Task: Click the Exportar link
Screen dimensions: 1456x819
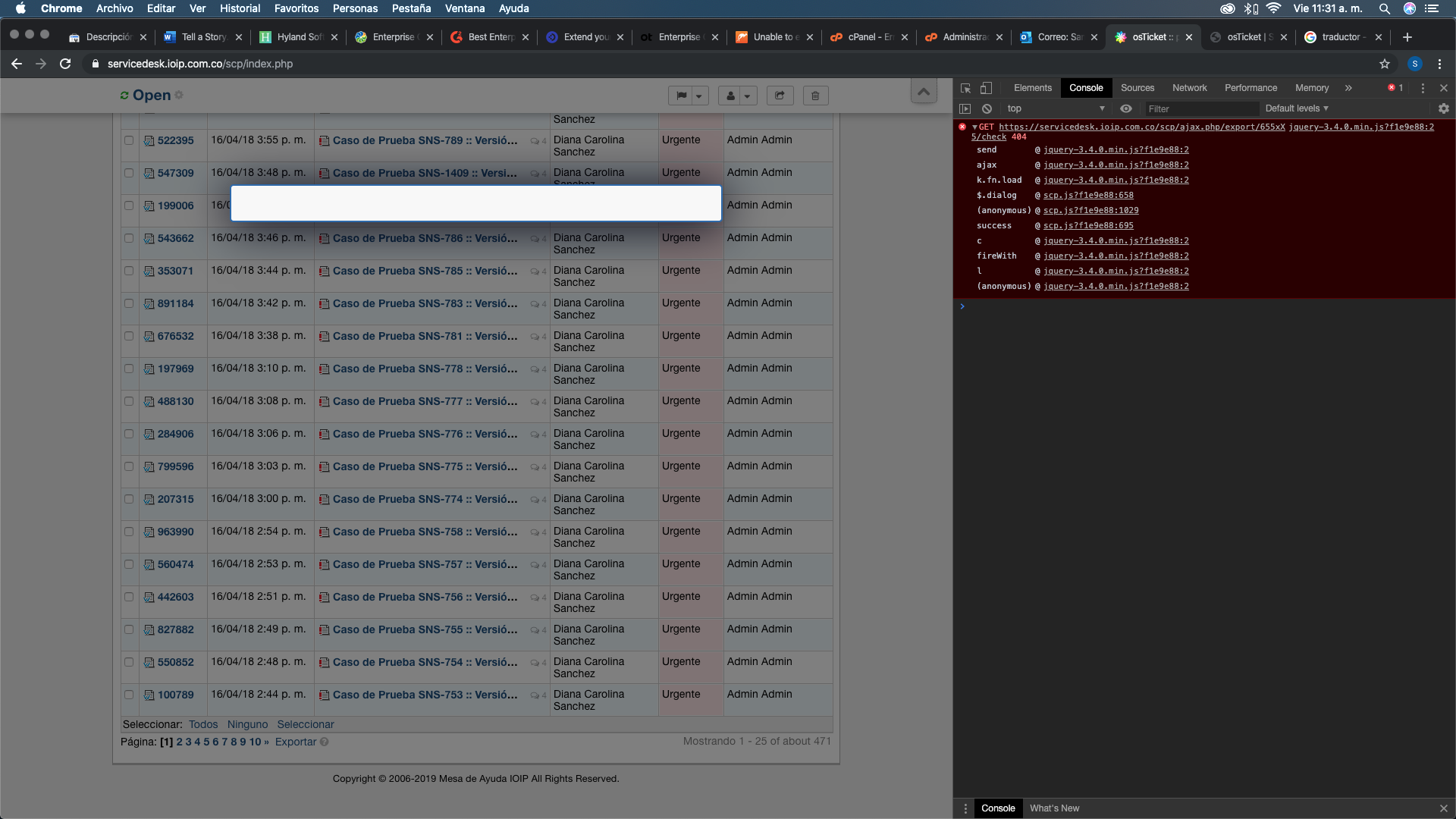Action: click(x=296, y=742)
